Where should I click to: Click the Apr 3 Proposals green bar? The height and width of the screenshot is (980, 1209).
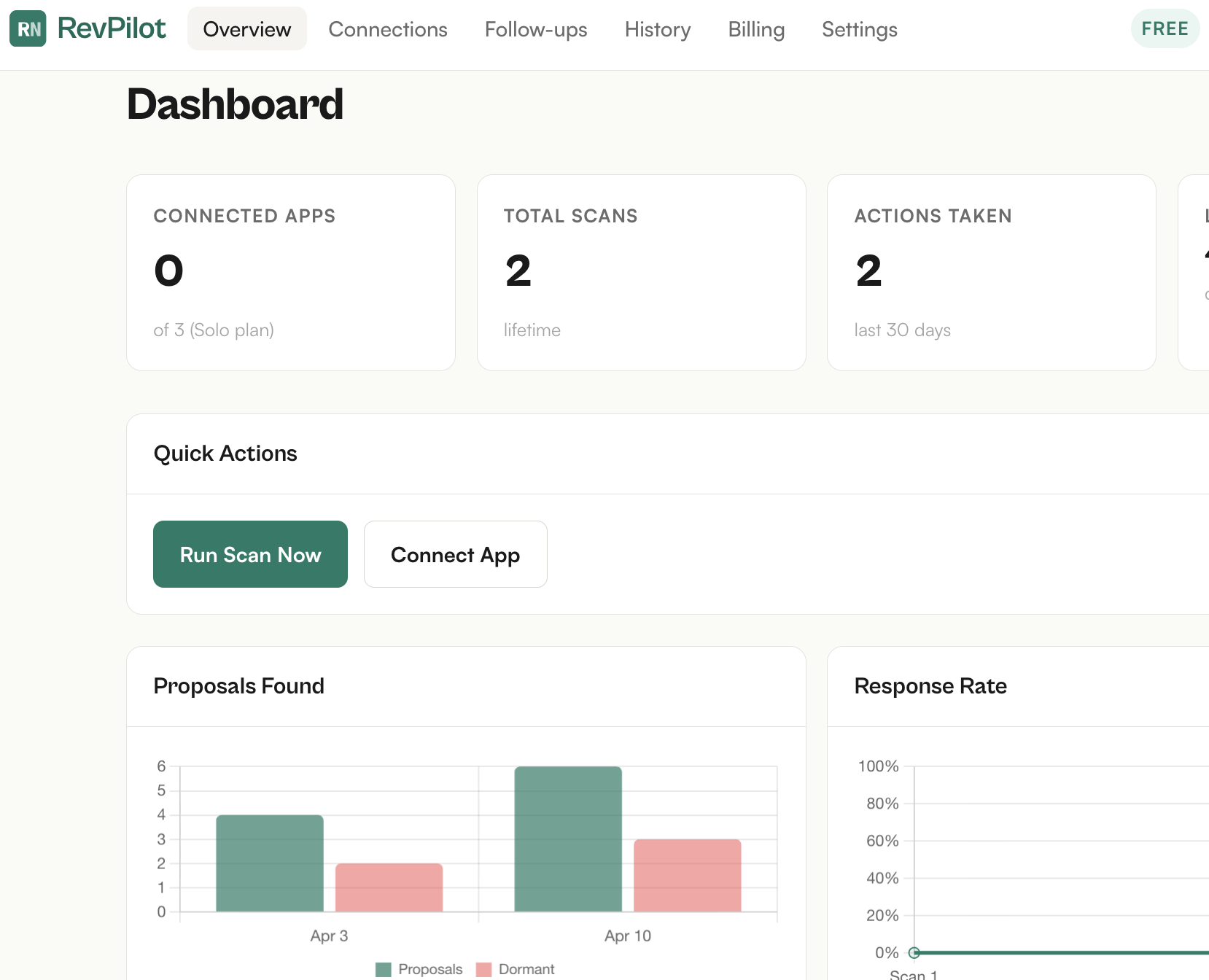[270, 863]
